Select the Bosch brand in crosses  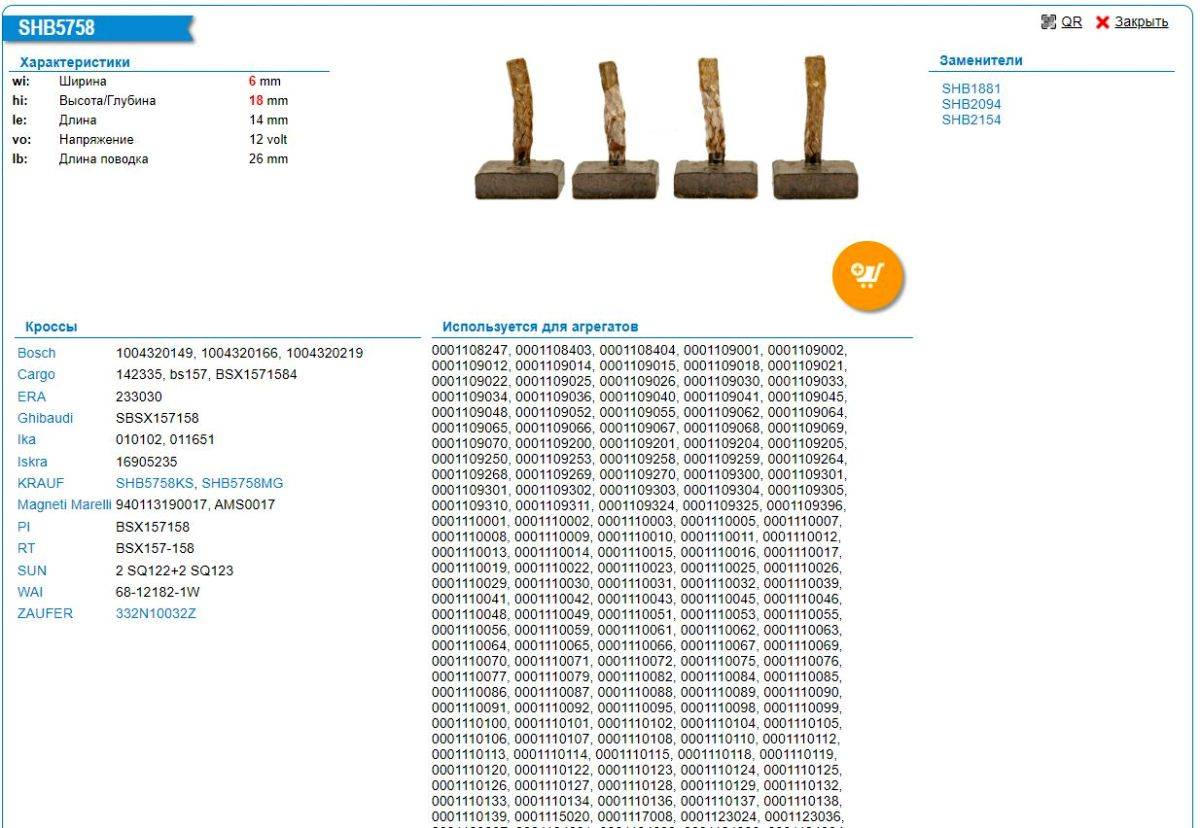[x=37, y=353]
